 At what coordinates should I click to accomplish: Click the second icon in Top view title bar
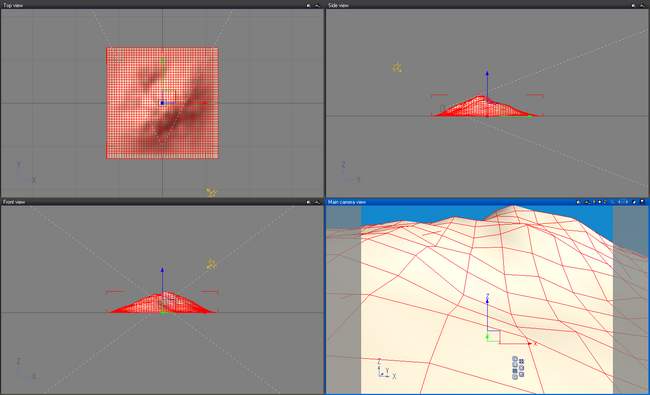point(317,5)
